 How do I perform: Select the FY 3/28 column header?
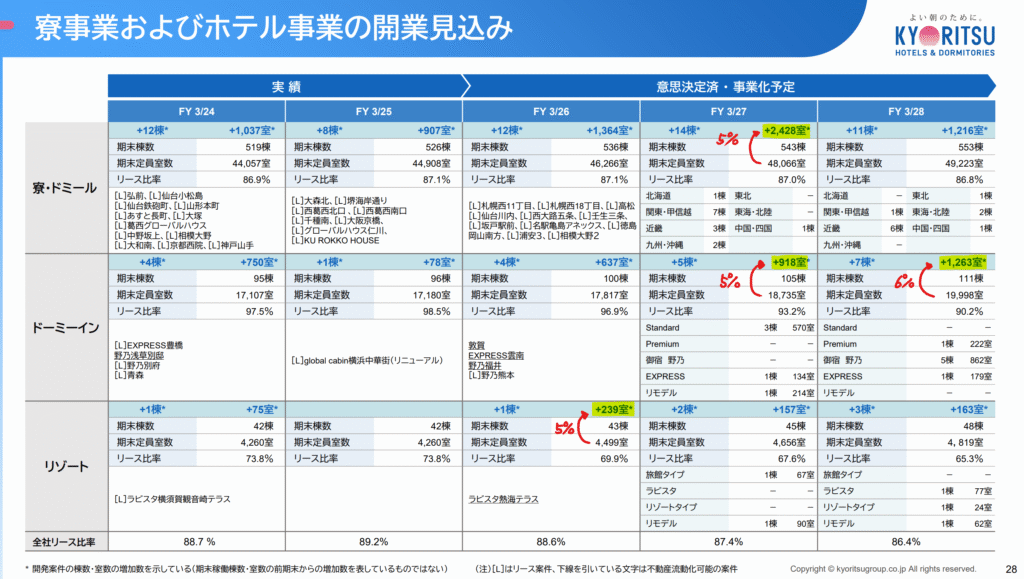pyautogui.click(x=906, y=110)
